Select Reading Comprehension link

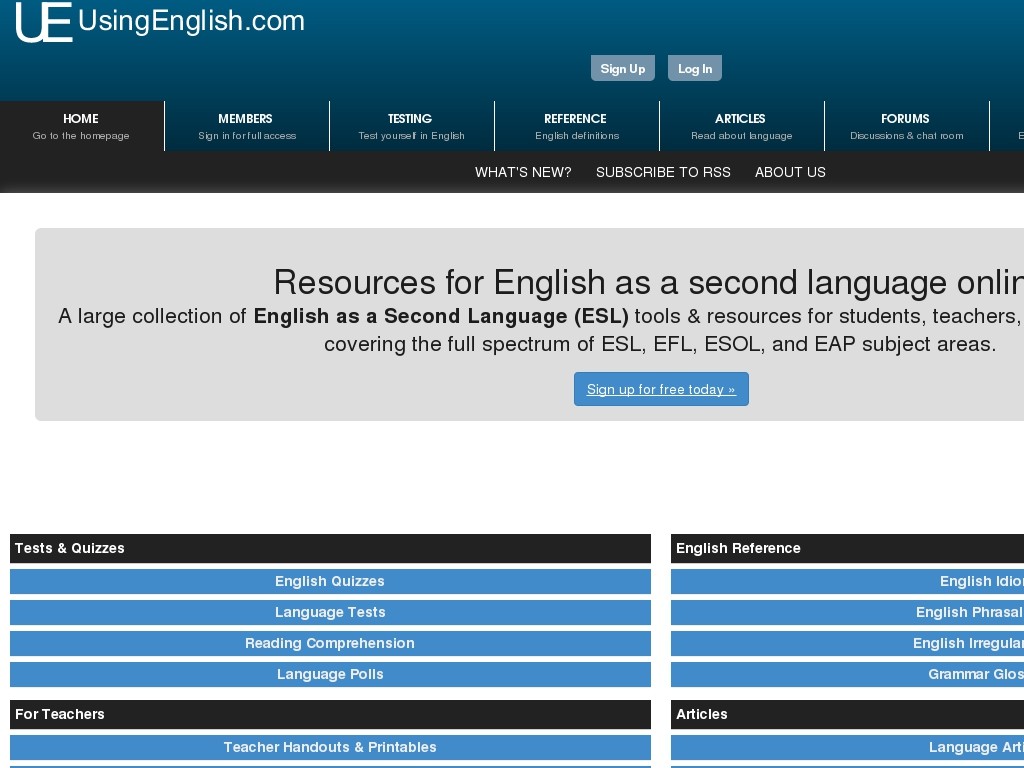pyautogui.click(x=330, y=643)
